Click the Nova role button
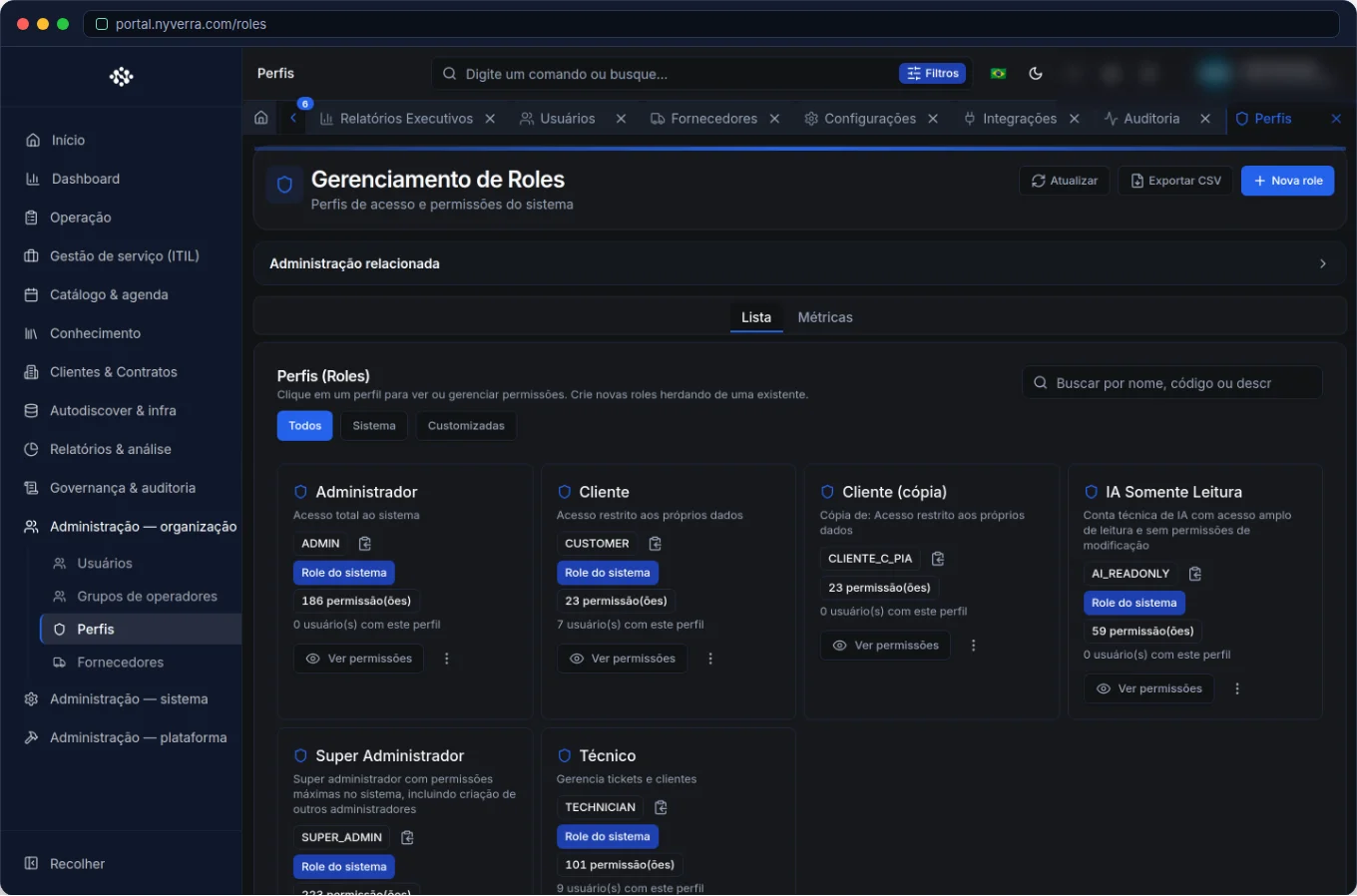This screenshot has width=1357, height=896. tap(1287, 181)
